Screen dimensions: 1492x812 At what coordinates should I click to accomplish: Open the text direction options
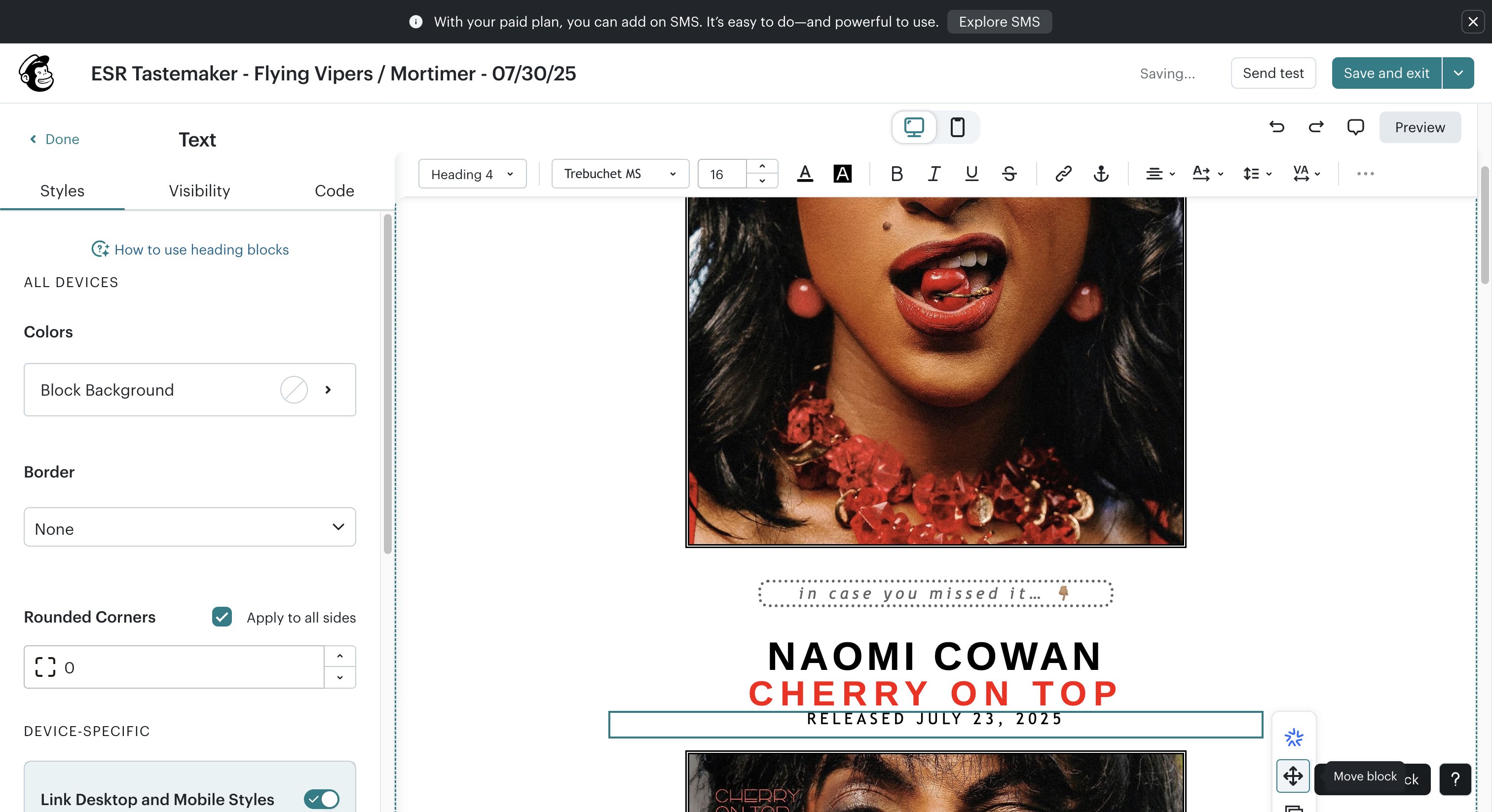click(x=1208, y=174)
